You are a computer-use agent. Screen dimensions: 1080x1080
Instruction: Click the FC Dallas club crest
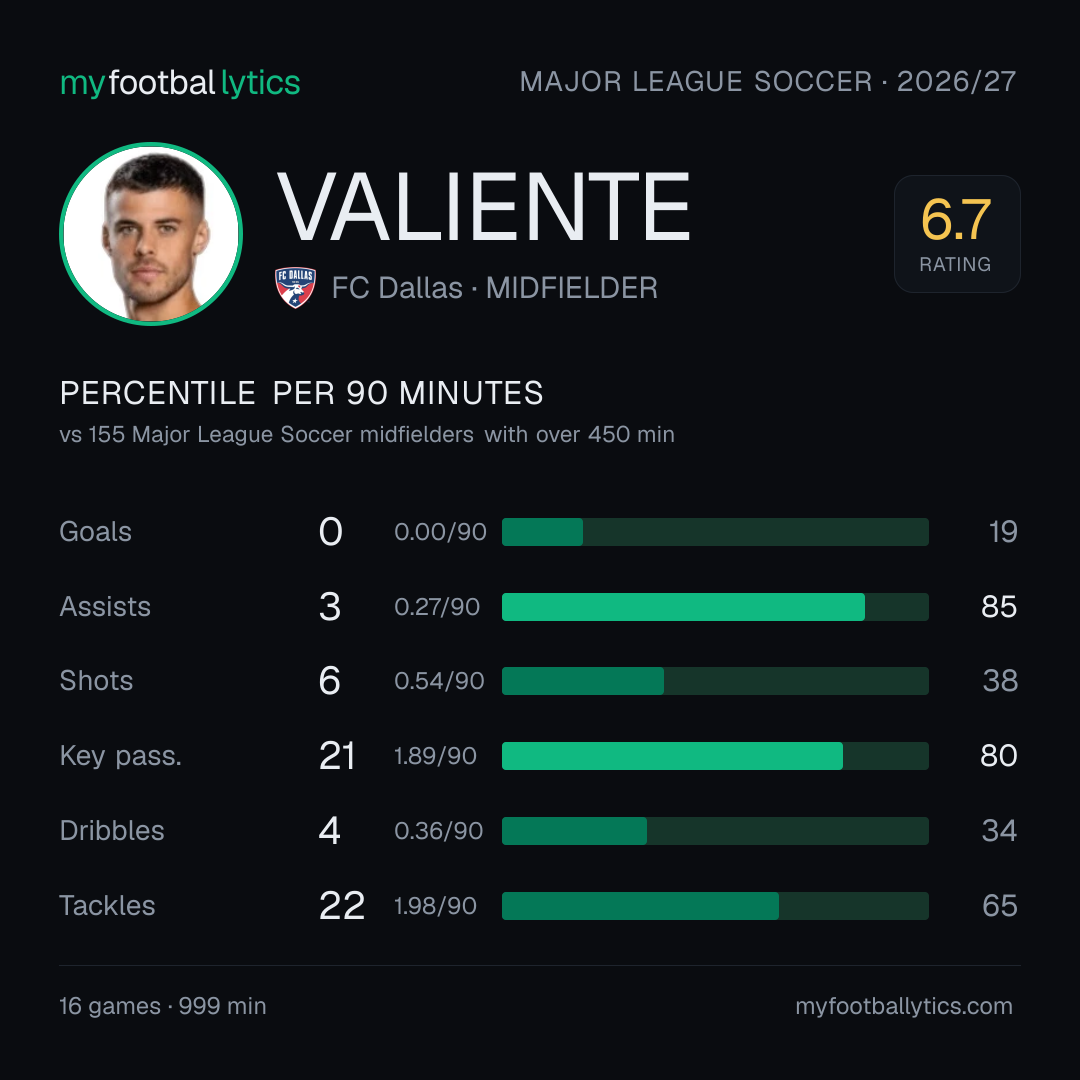coord(295,287)
